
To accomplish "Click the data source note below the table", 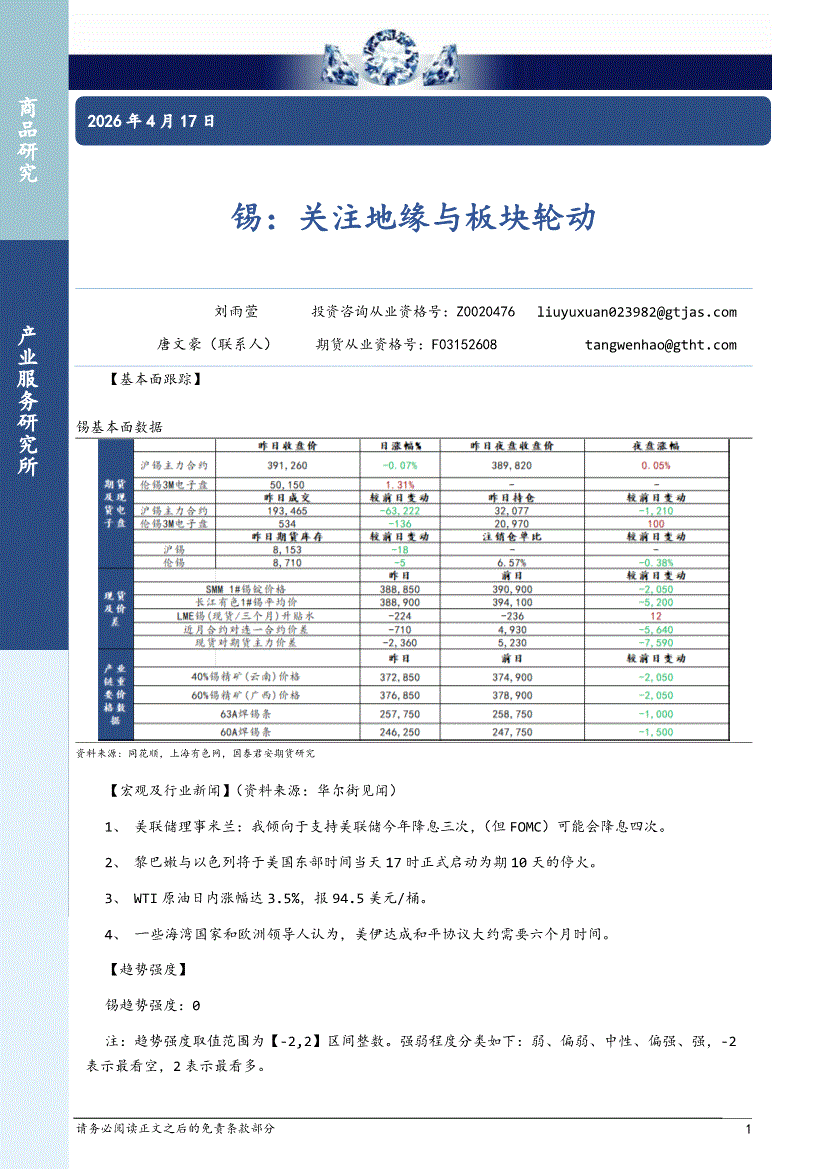I will (x=196, y=753).
